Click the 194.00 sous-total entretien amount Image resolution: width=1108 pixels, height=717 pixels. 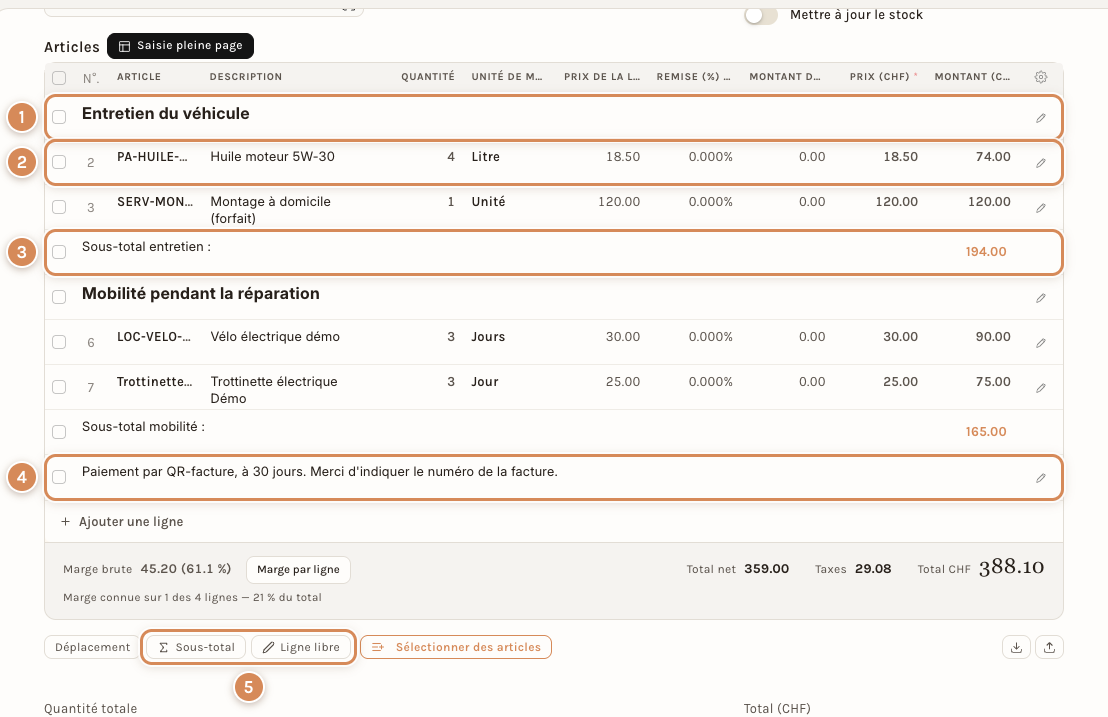pyautogui.click(x=986, y=251)
